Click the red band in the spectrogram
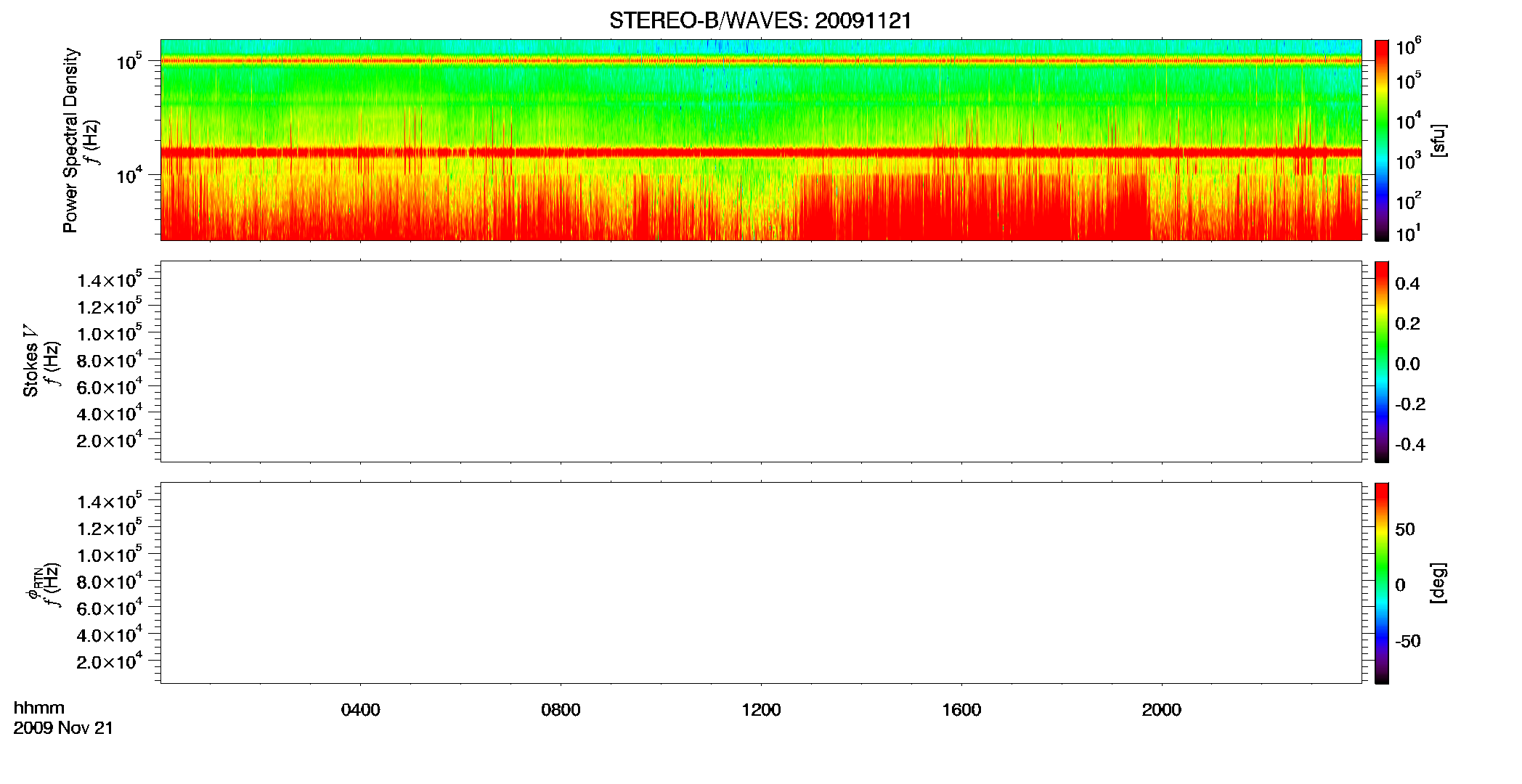 point(761,152)
